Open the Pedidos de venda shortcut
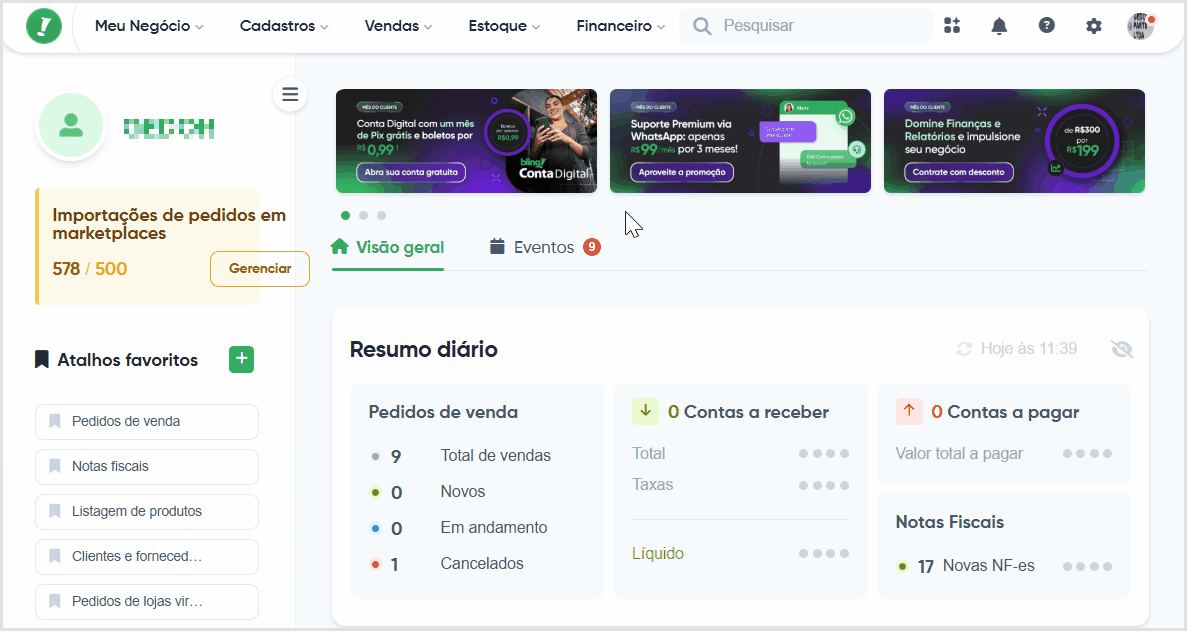 [147, 421]
